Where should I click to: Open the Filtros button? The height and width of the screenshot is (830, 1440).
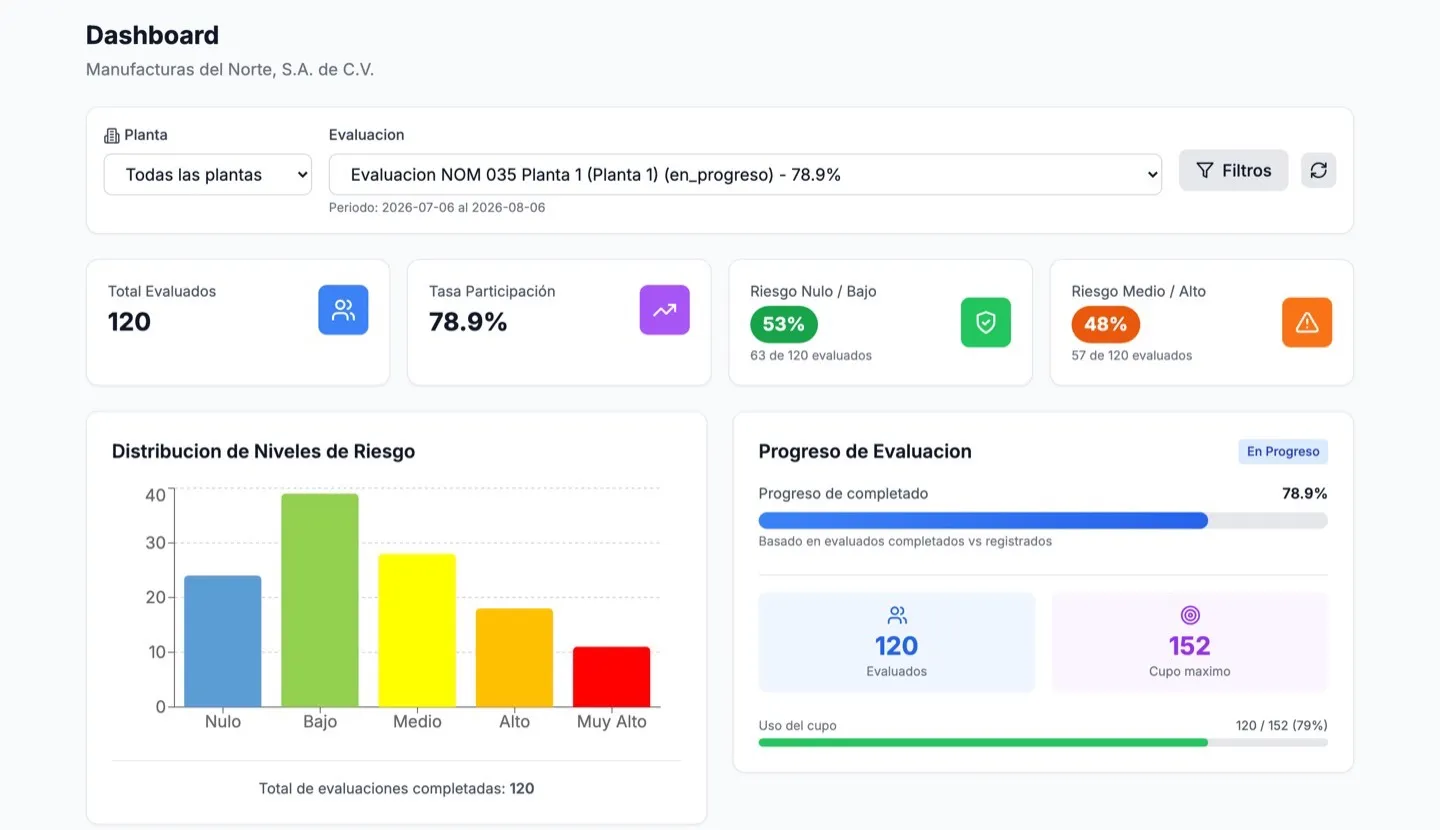pos(1233,170)
